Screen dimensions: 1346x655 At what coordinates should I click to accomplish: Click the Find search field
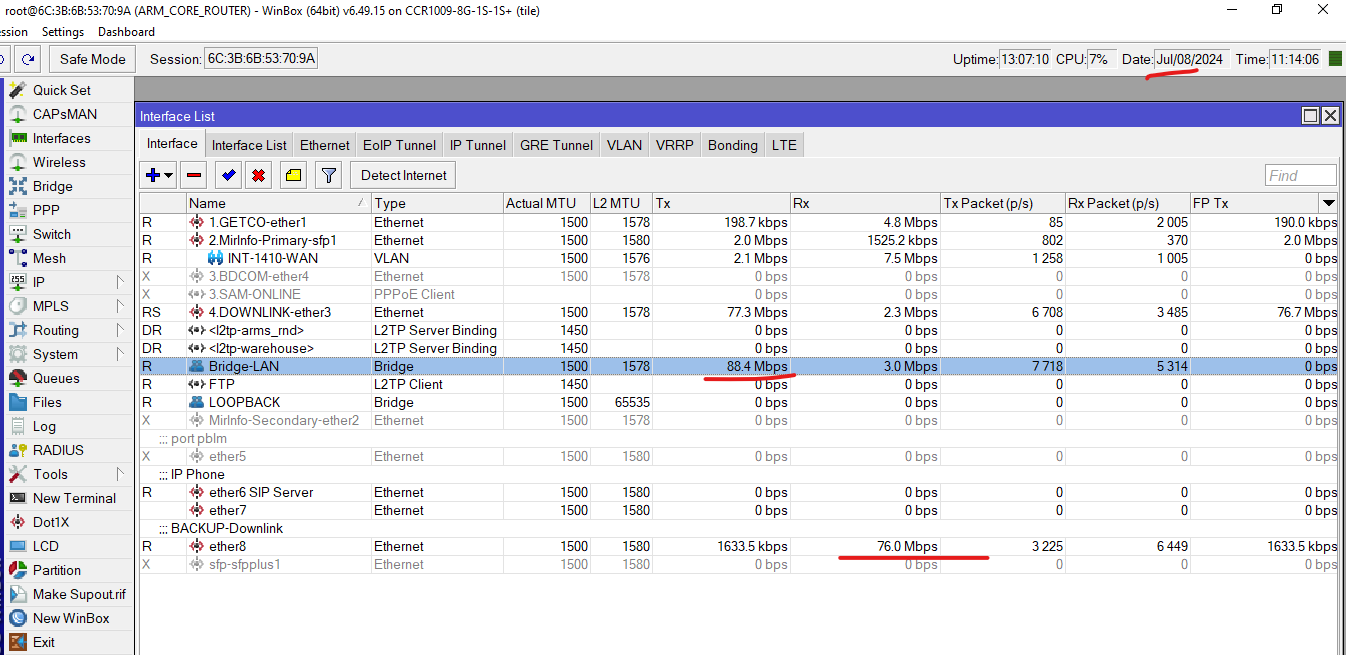click(x=1300, y=176)
